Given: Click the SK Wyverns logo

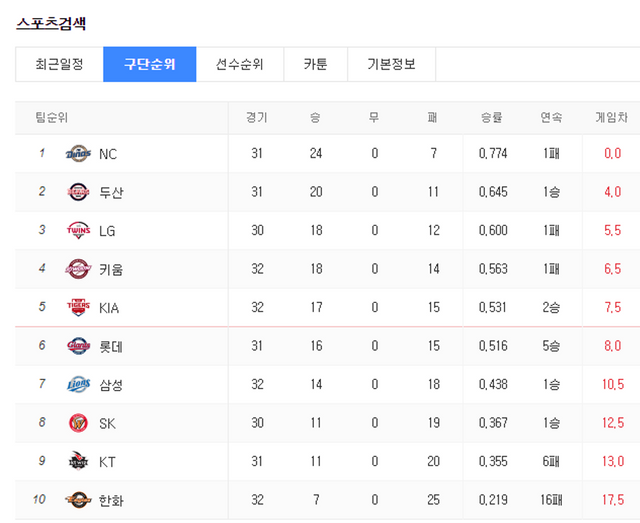Looking at the screenshot, I should click(78, 423).
